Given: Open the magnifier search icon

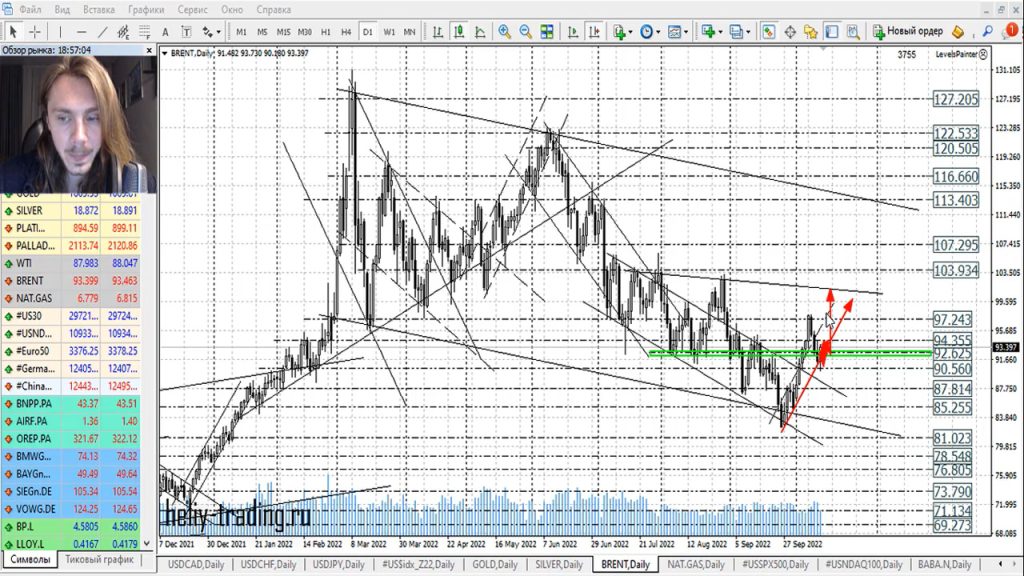Looking at the screenshot, I should (x=986, y=31).
